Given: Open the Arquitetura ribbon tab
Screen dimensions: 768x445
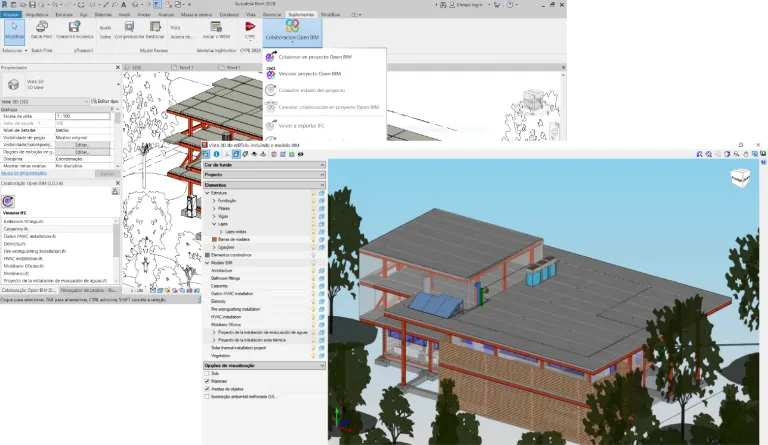Looking at the screenshot, I should 37,15.
